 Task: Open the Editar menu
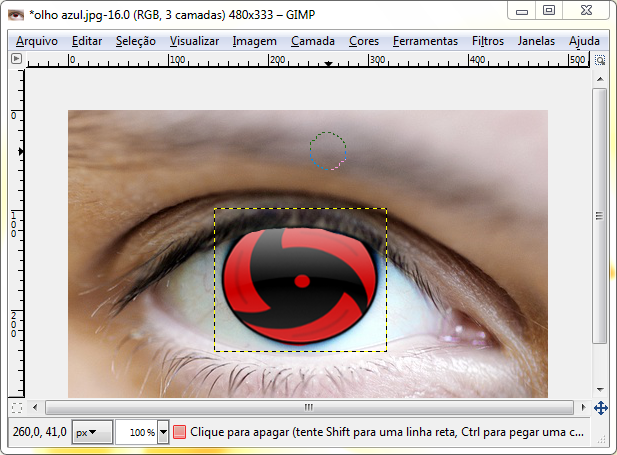coord(87,41)
